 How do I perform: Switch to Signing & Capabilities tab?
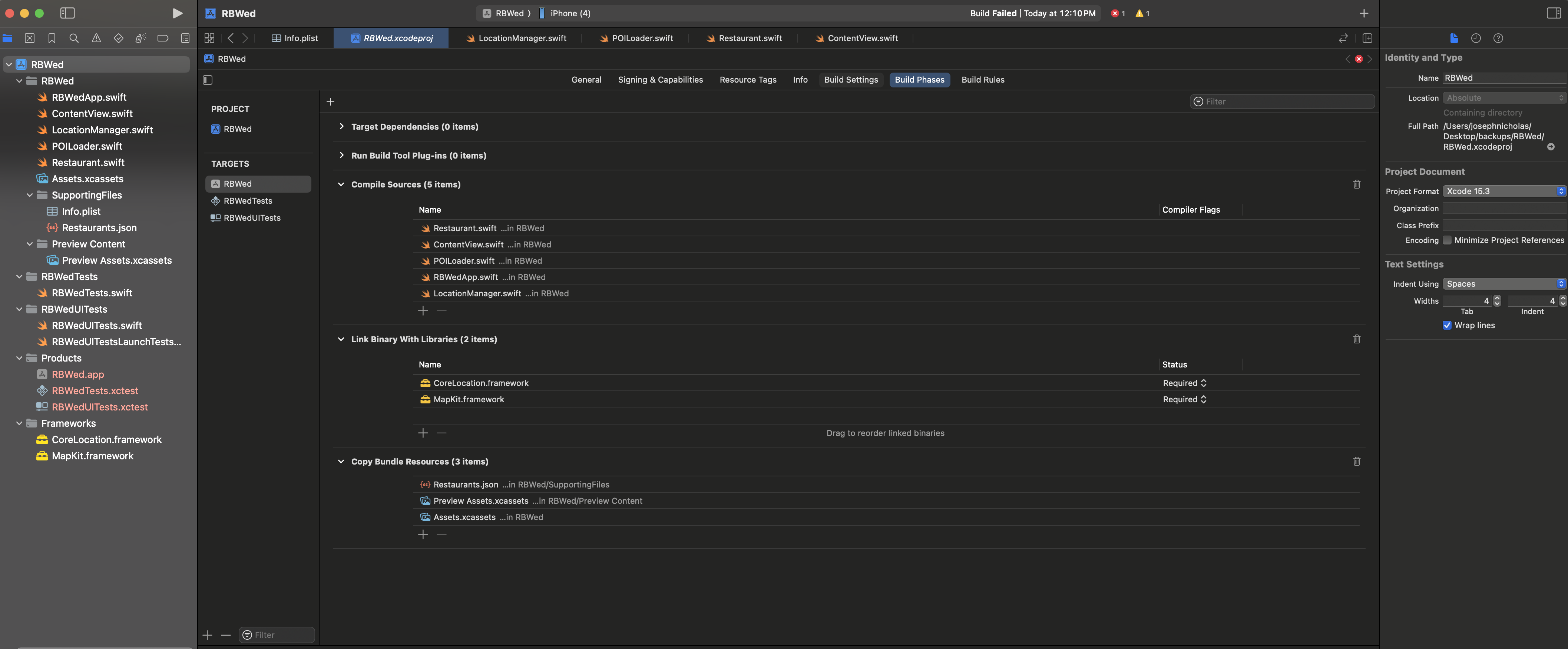pyautogui.click(x=660, y=80)
